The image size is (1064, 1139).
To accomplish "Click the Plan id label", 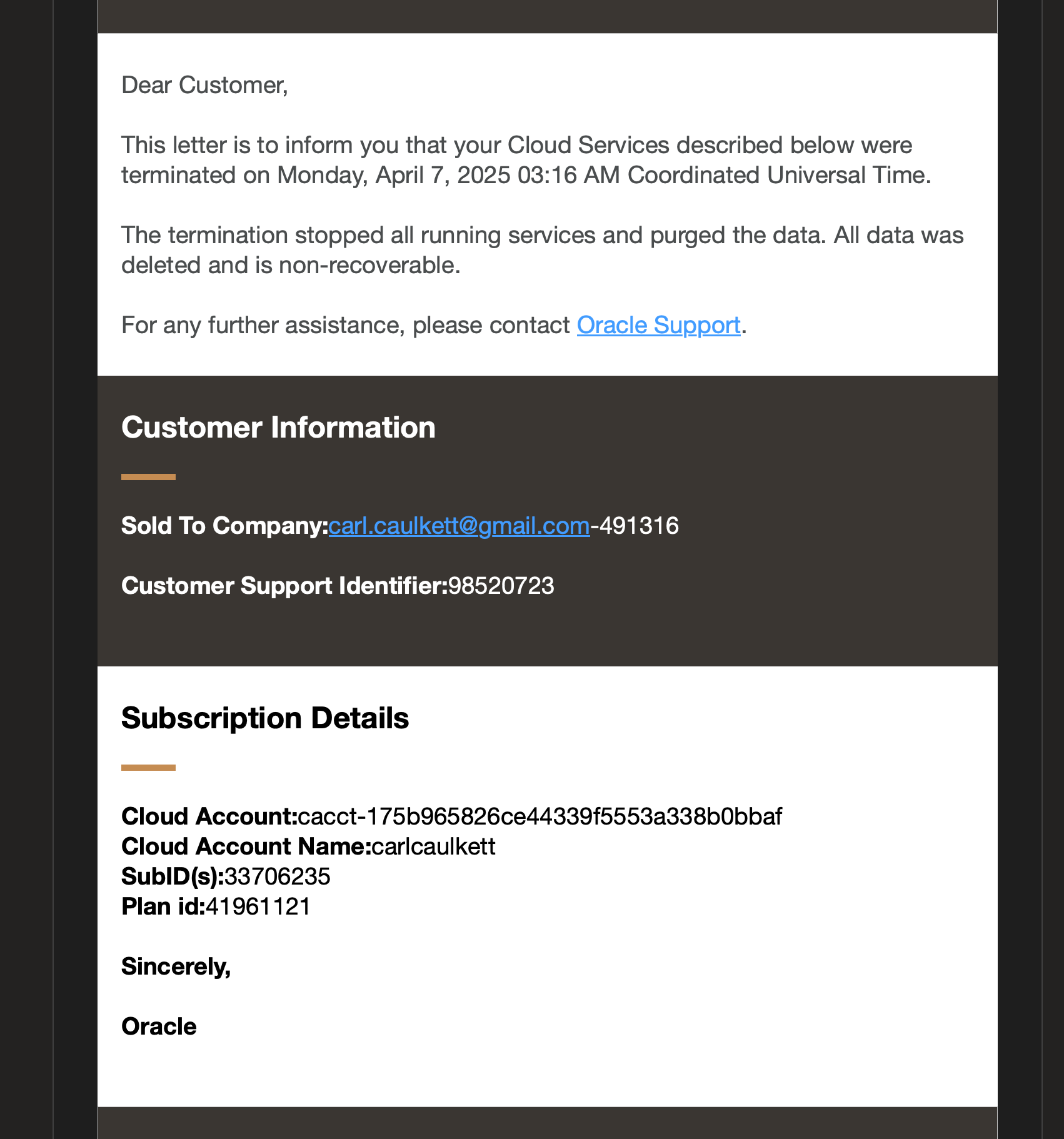I will pyautogui.click(x=163, y=906).
